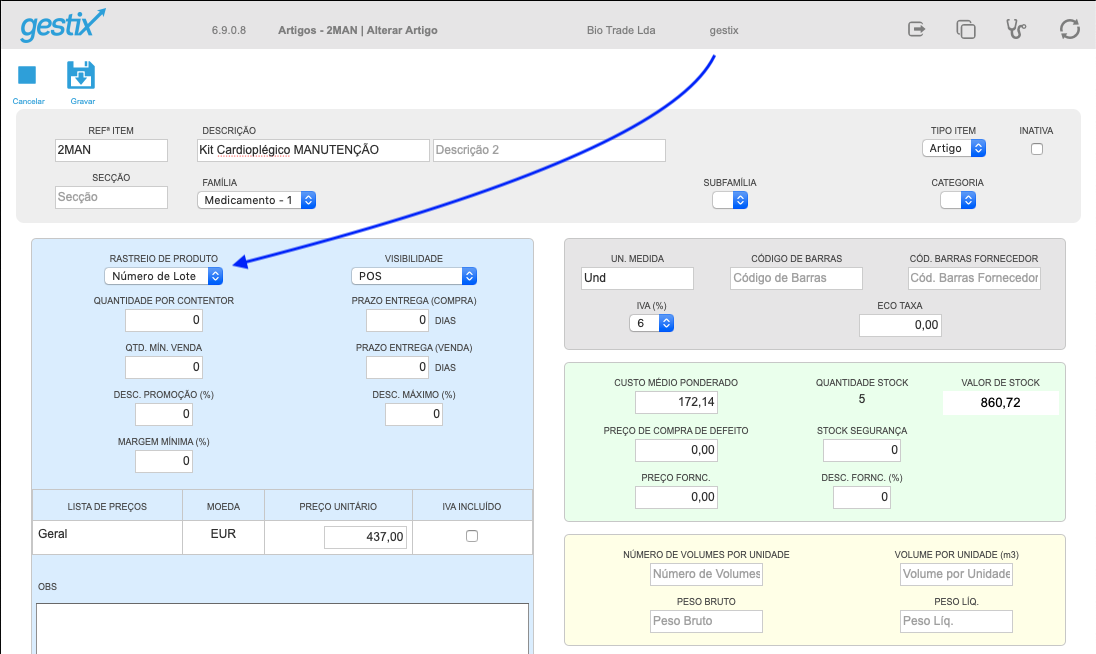The width and height of the screenshot is (1096, 654).
Task: Toggle the Inativa checkbox
Action: (1037, 149)
